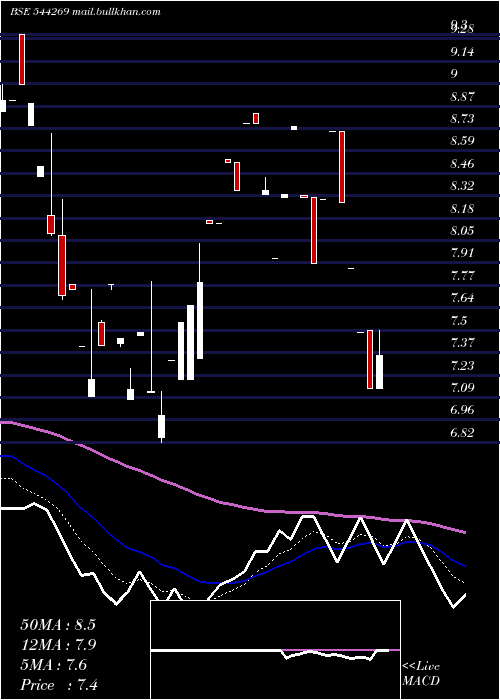This screenshot has width=500, height=700.
Task: Click the 'Price : 7.4' readout
Action: pos(59,685)
